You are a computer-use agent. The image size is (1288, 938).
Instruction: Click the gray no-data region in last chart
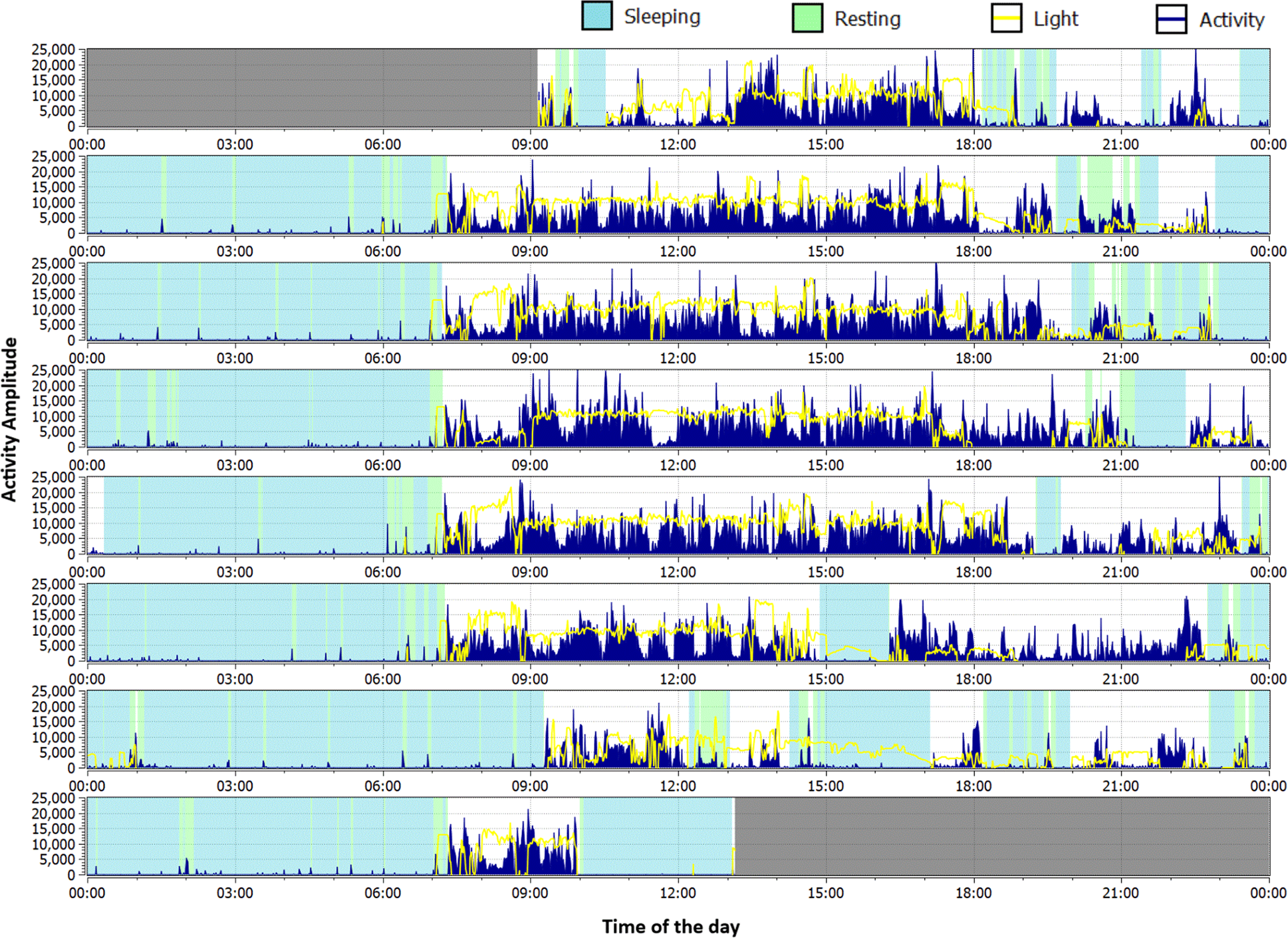click(1001, 836)
